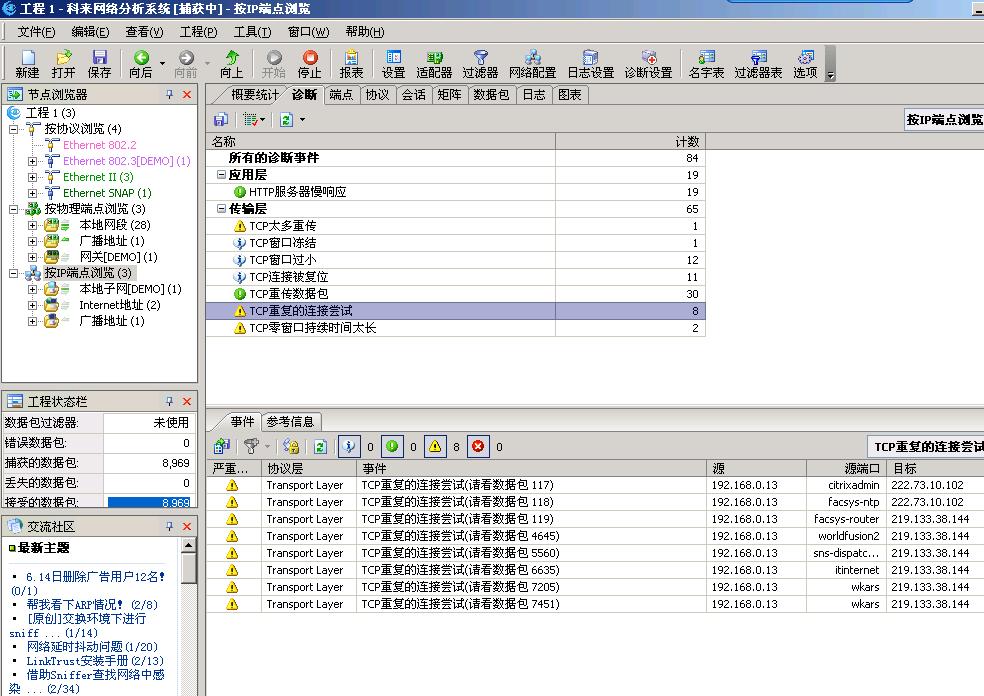
Task: Open the 报表 (Report) toolbar icon
Action: (x=351, y=64)
